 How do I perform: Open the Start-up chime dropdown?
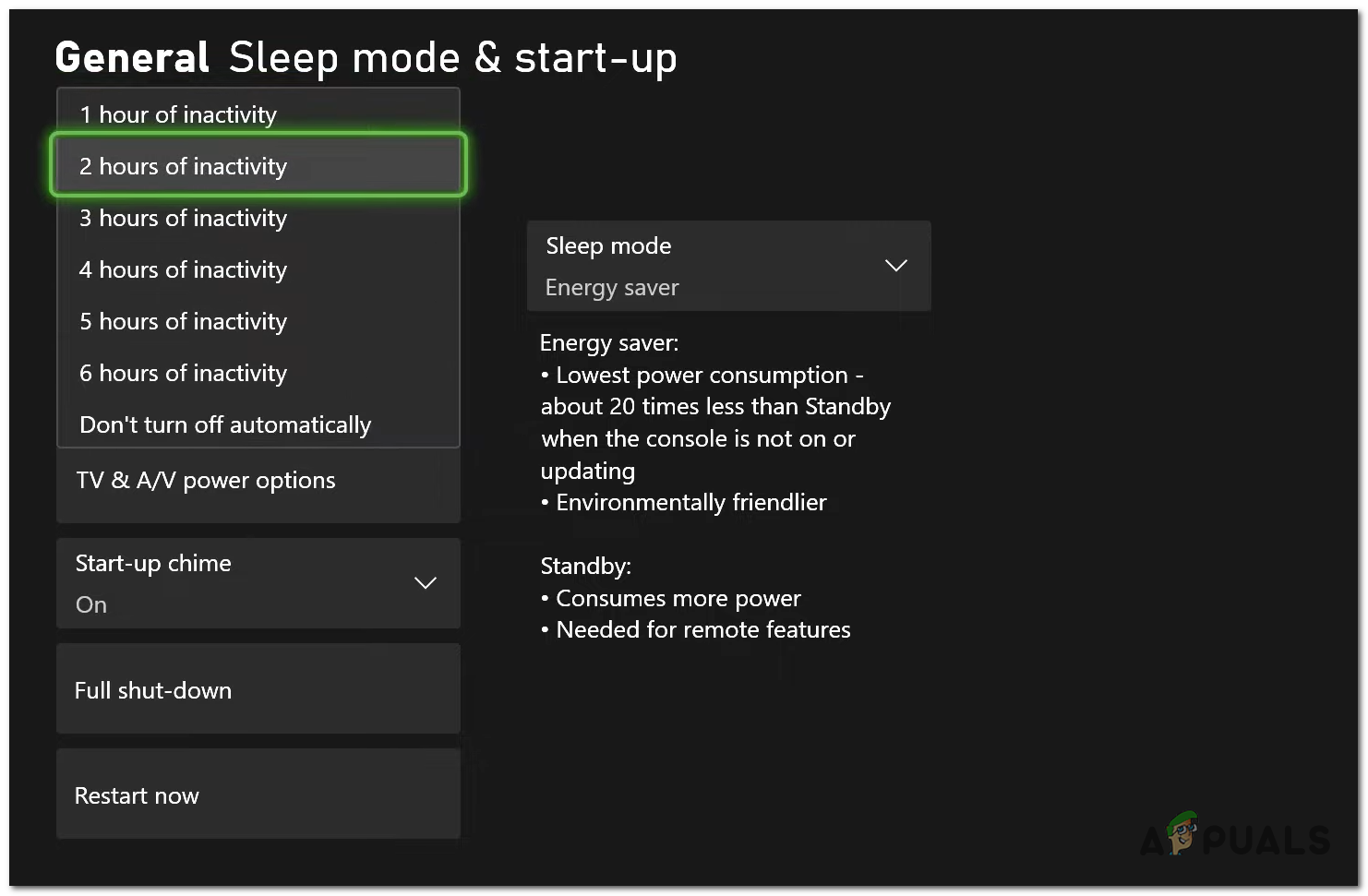point(258,583)
